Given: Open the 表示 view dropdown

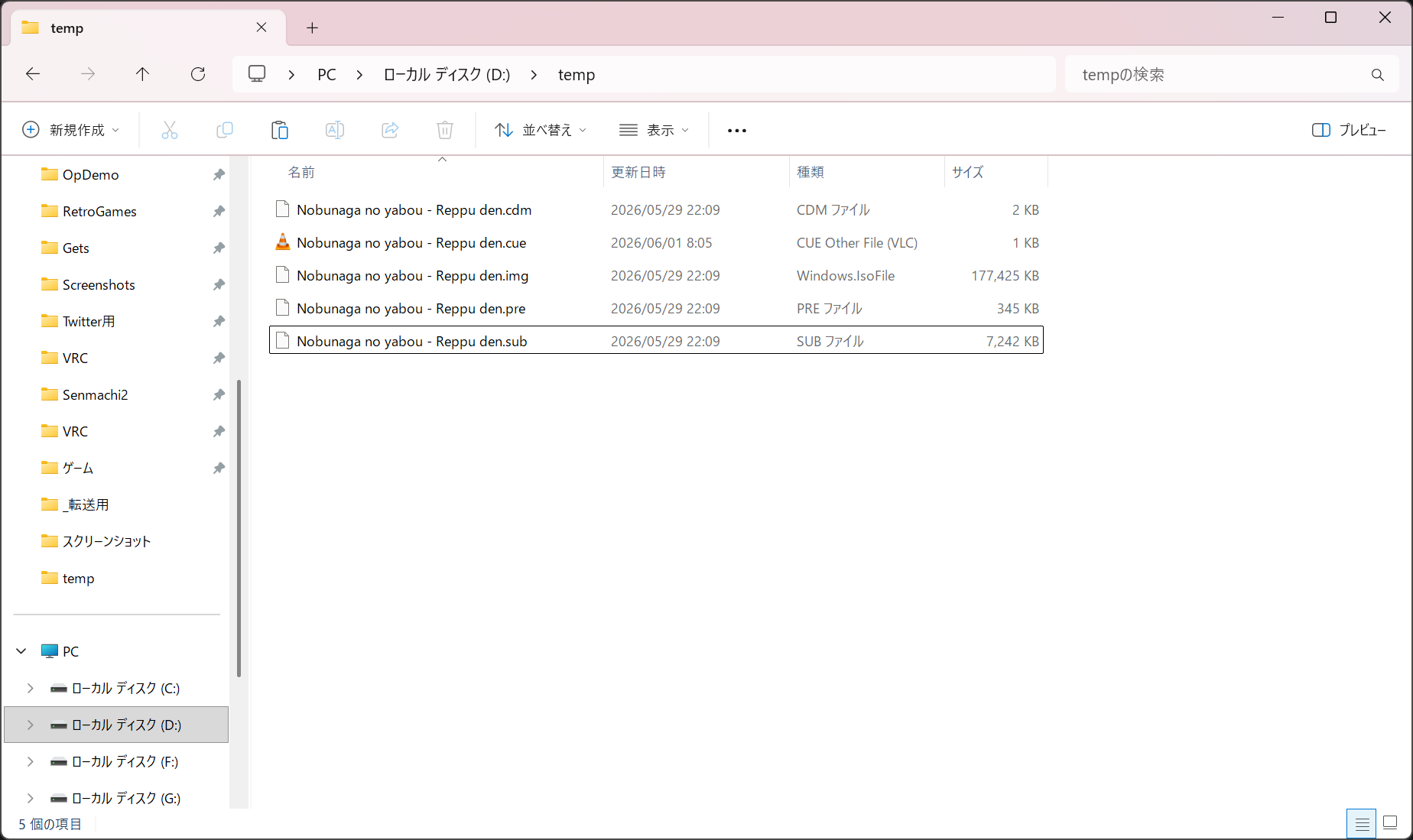Looking at the screenshot, I should tap(654, 130).
